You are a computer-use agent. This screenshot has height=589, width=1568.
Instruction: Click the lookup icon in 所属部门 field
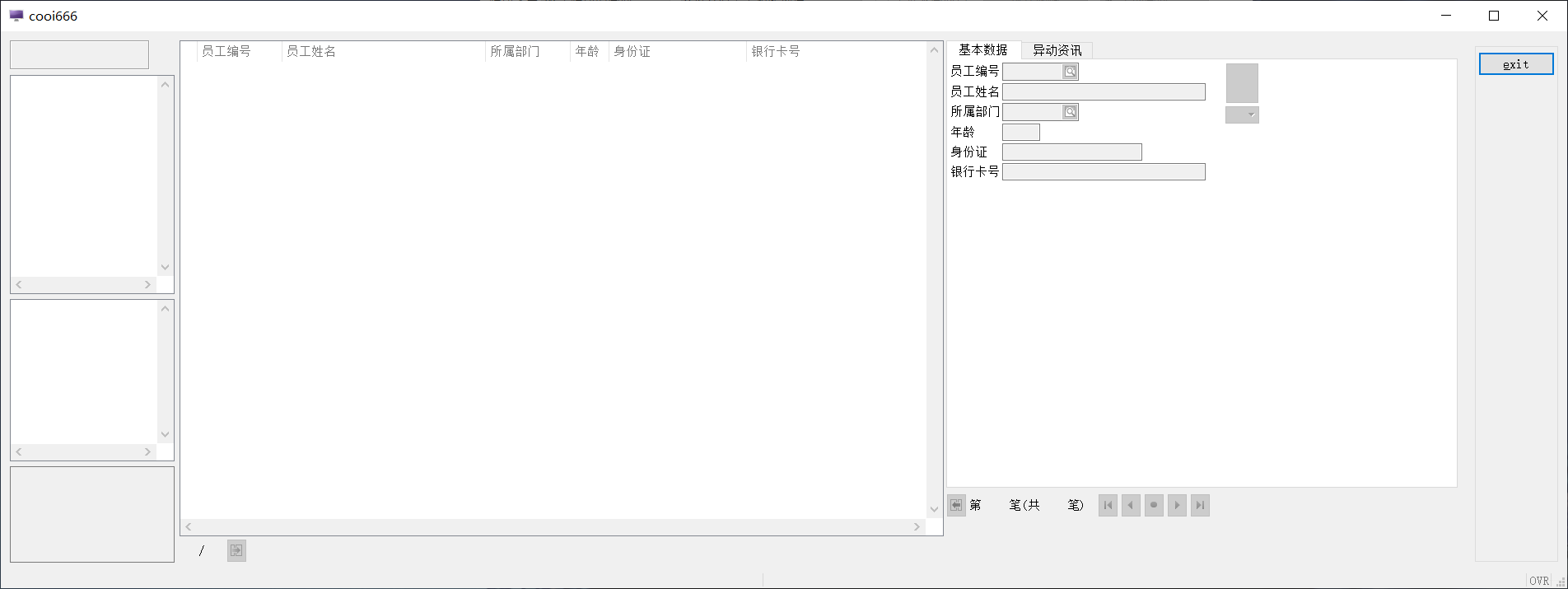pyautogui.click(x=1070, y=112)
